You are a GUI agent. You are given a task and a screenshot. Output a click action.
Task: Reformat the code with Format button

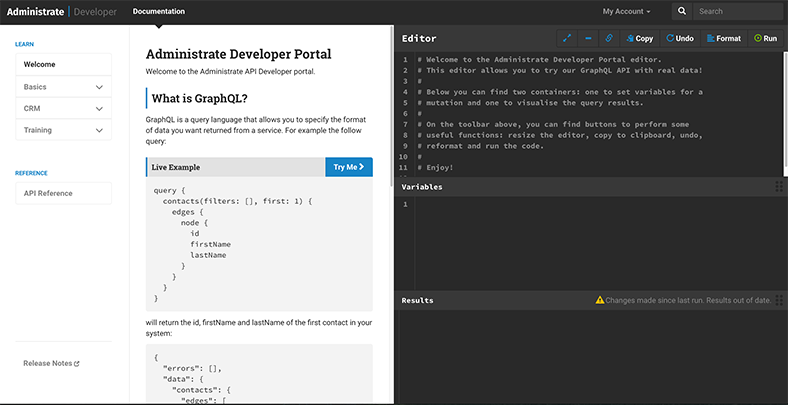[x=724, y=38]
